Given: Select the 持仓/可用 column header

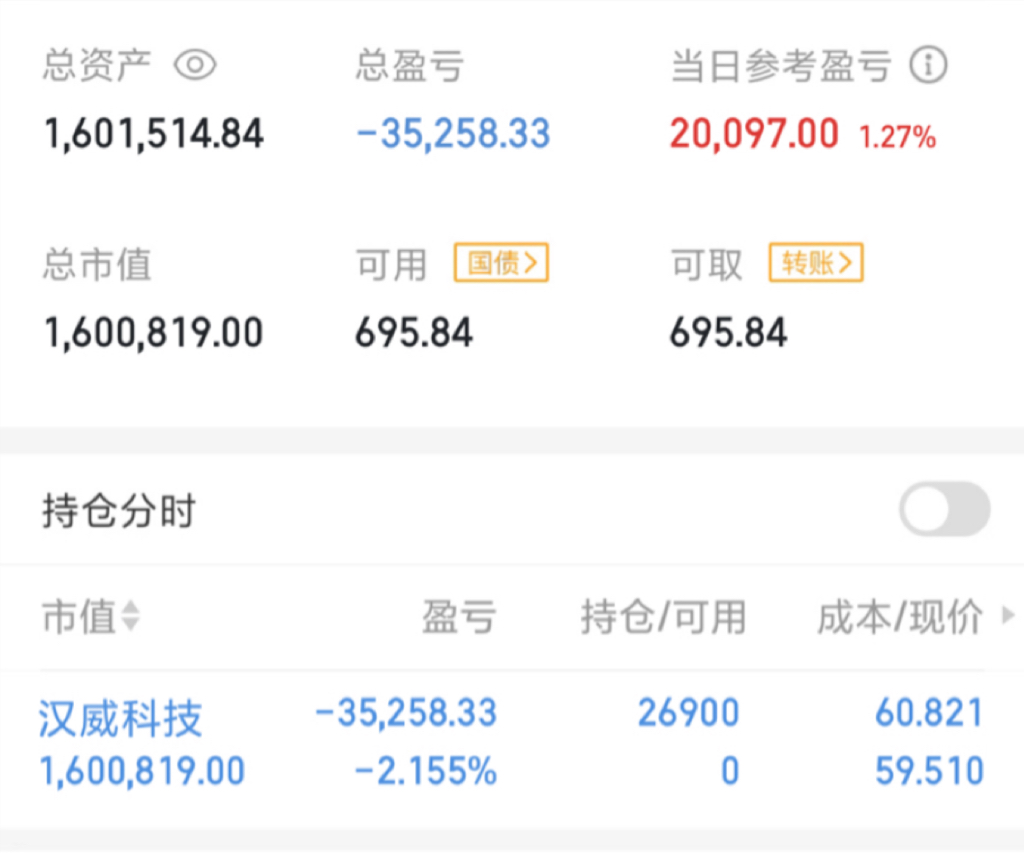Looking at the screenshot, I should (663, 618).
